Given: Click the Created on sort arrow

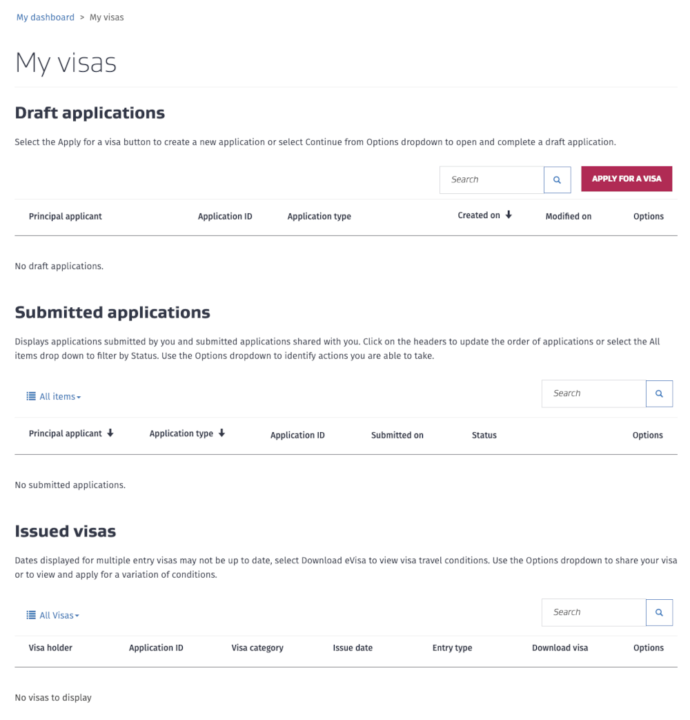Looking at the screenshot, I should tap(508, 215).
